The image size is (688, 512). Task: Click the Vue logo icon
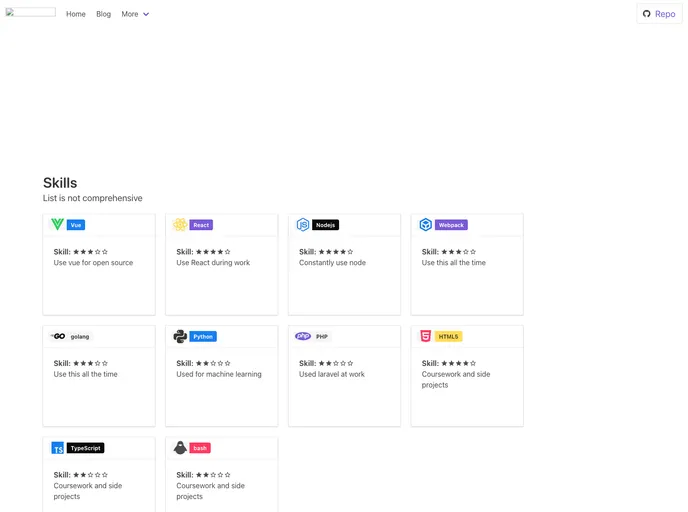click(57, 224)
